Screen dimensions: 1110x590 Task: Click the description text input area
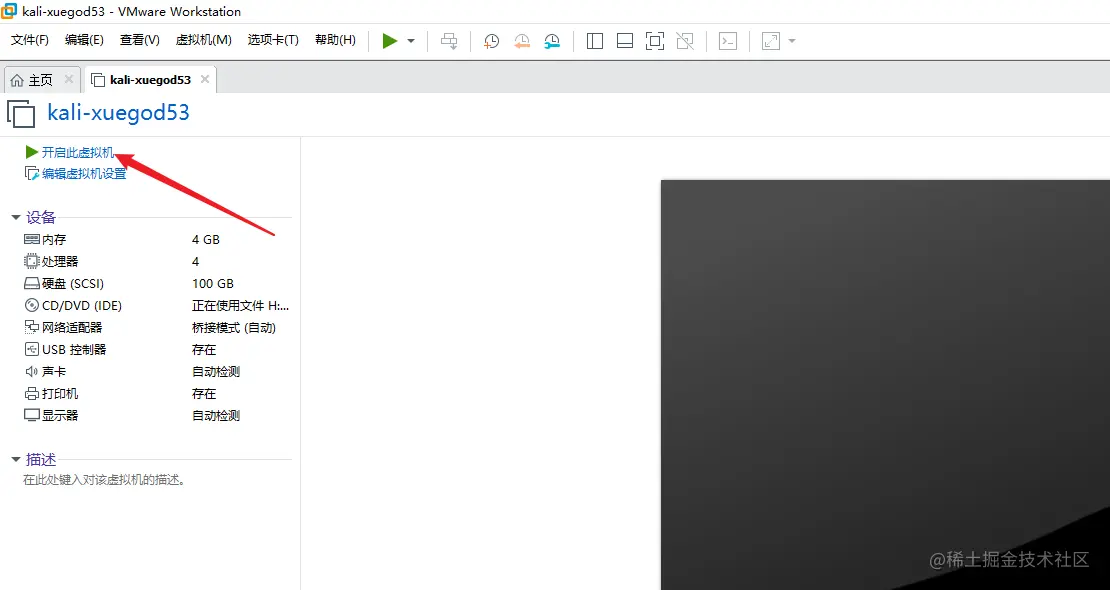(x=104, y=480)
